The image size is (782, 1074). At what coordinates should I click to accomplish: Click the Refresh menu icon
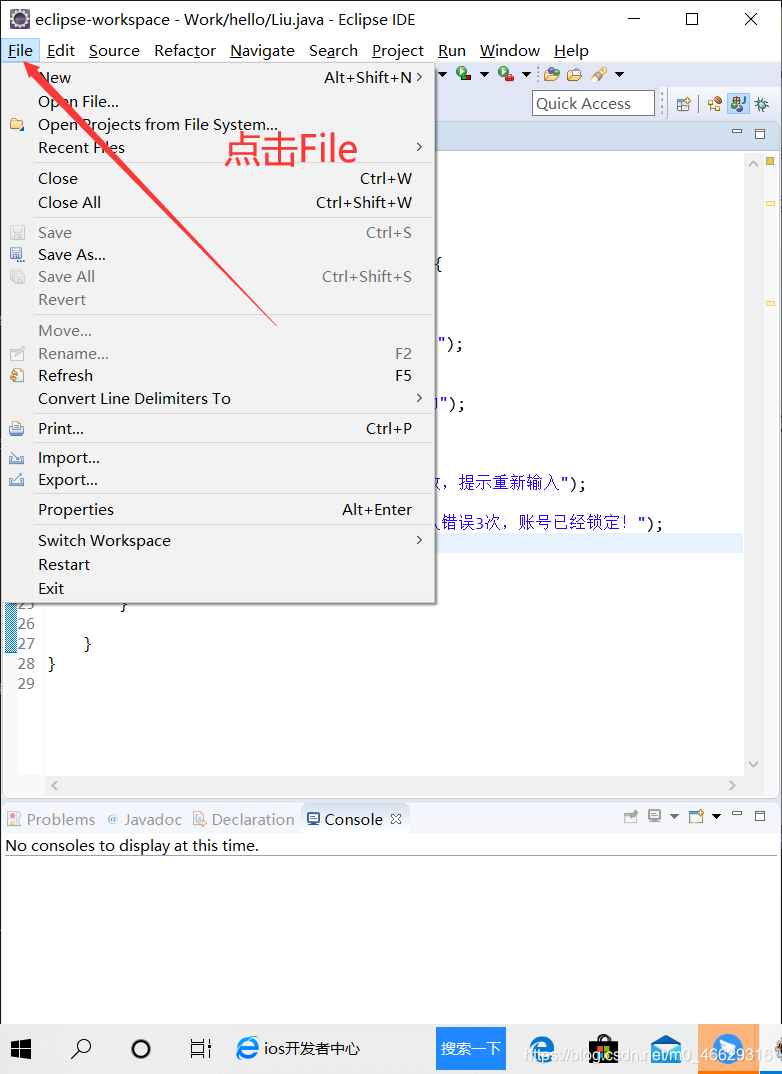(x=16, y=375)
